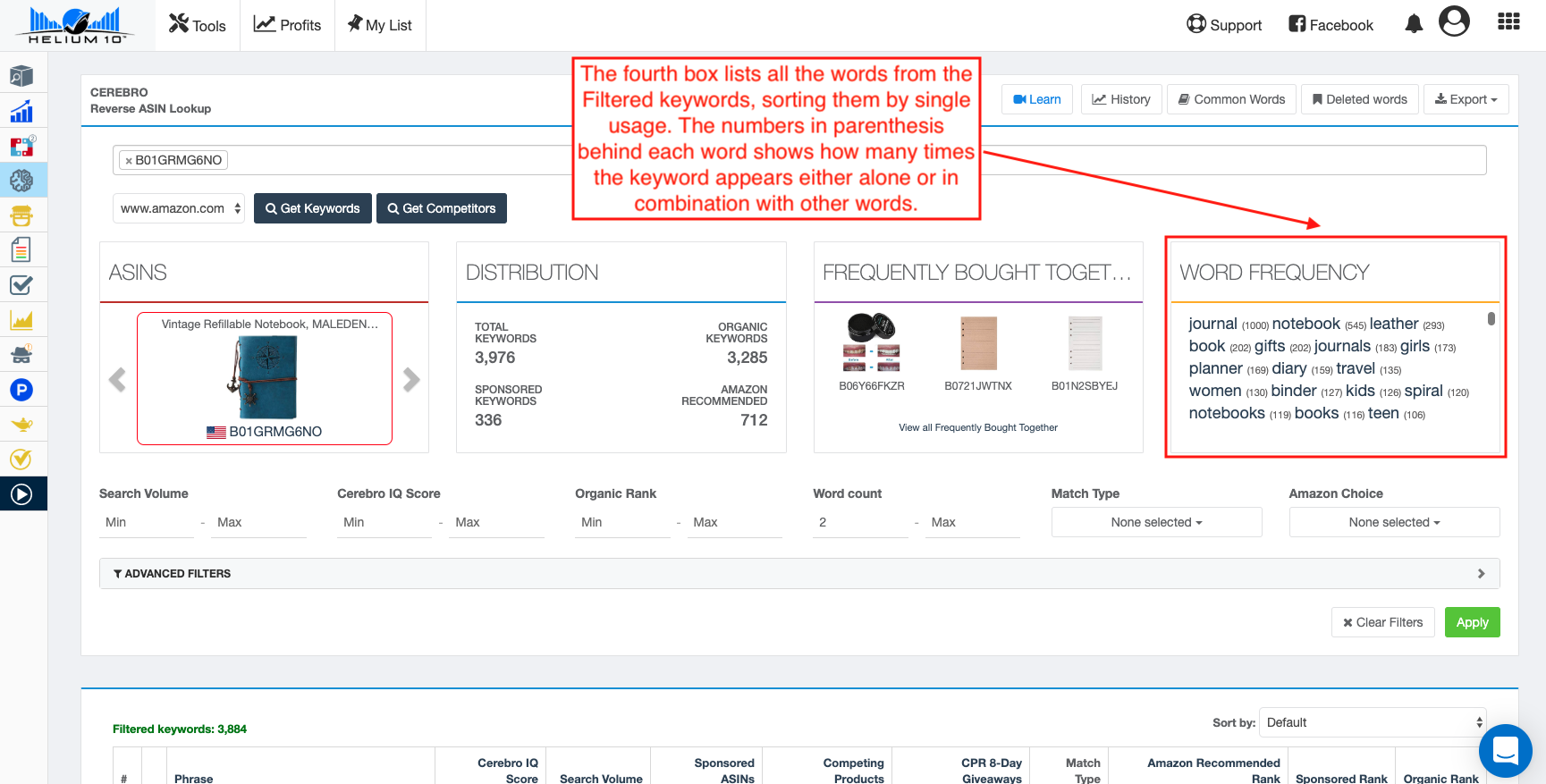Viewport: 1546px width, 784px height.
Task: Click the green Apply button
Action: [1472, 622]
